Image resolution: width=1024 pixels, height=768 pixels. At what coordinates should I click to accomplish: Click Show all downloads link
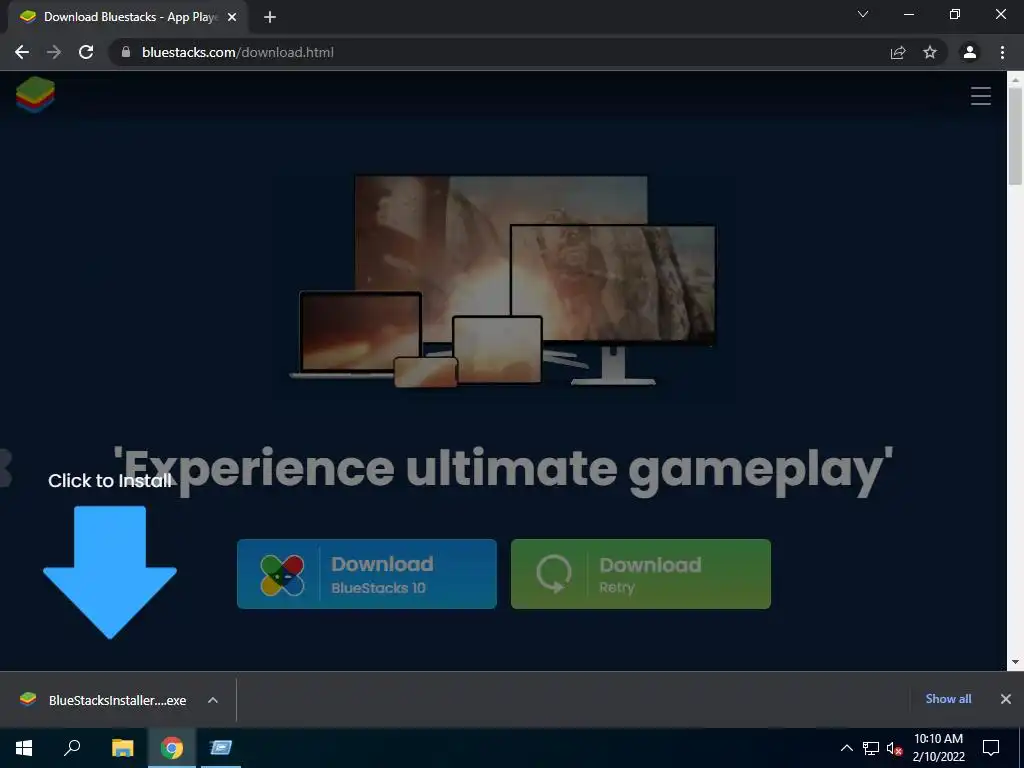point(948,699)
